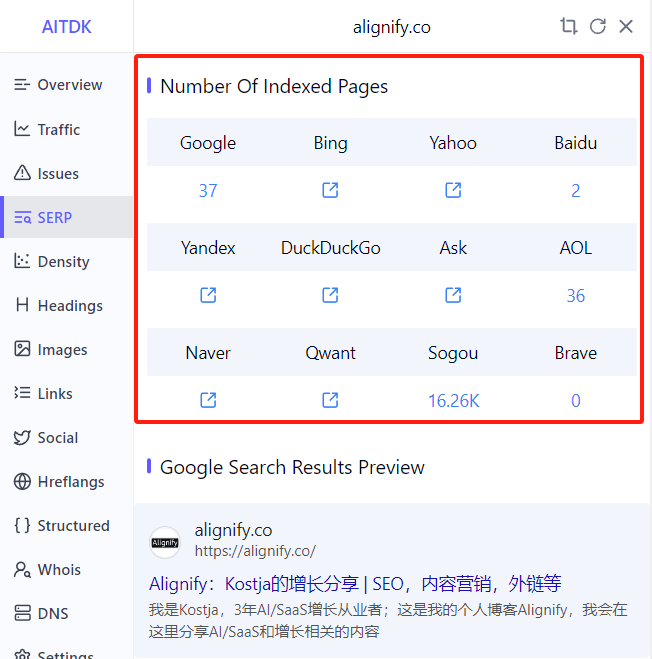Open the Overview section
This screenshot has width=652, height=659.
[66, 85]
